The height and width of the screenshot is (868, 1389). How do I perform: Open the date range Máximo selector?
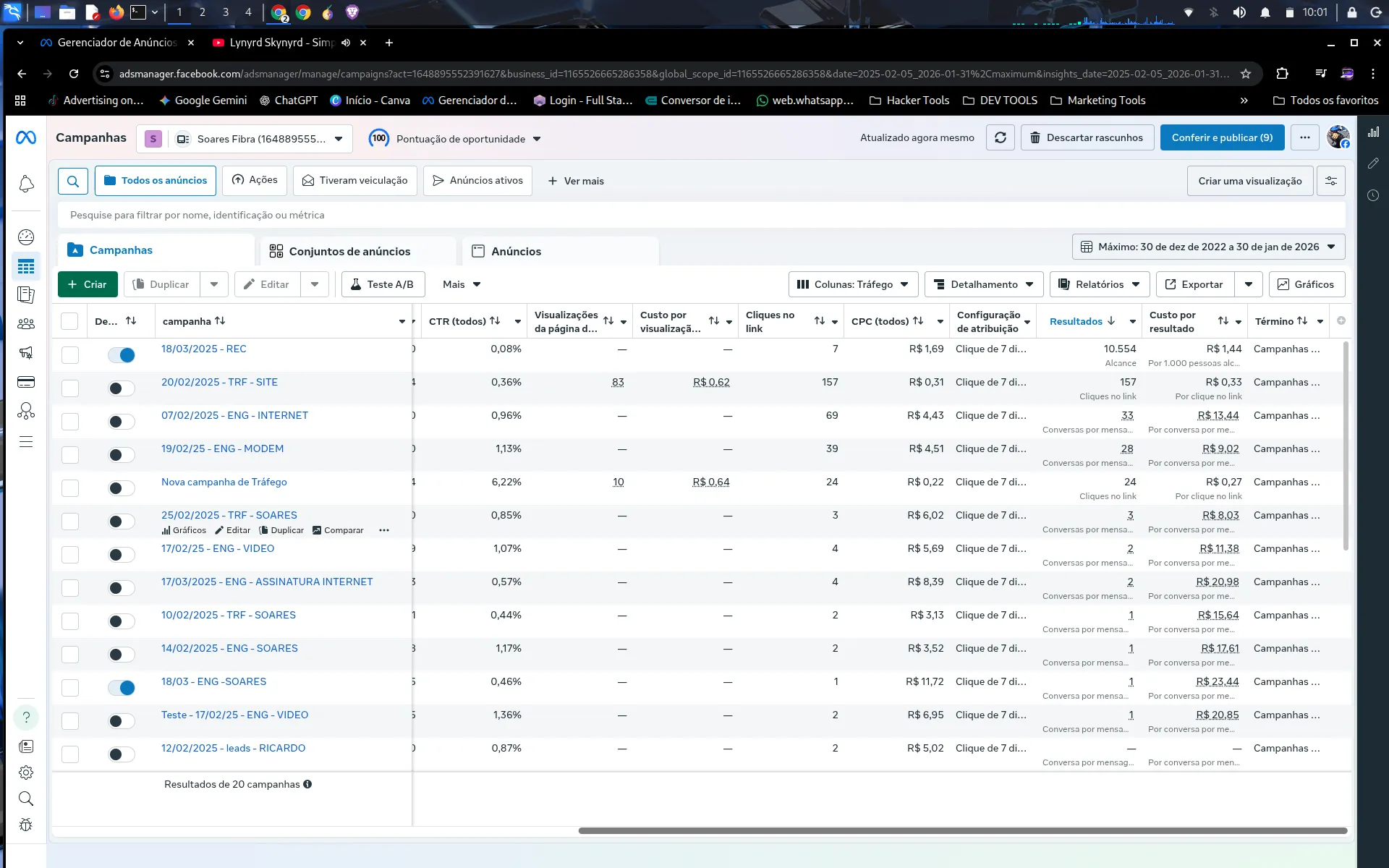(x=1209, y=247)
